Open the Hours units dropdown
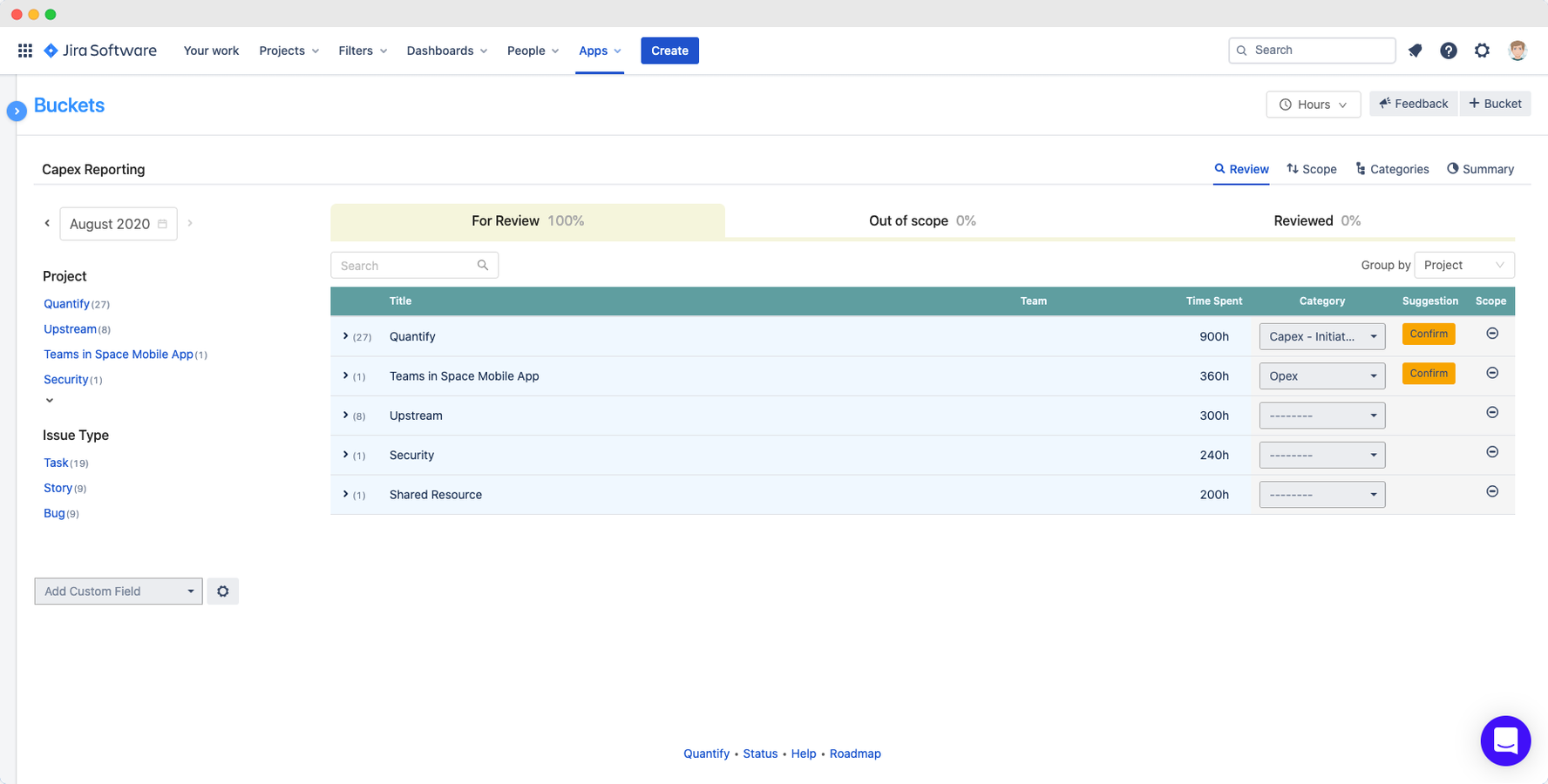1548x784 pixels. [1313, 105]
